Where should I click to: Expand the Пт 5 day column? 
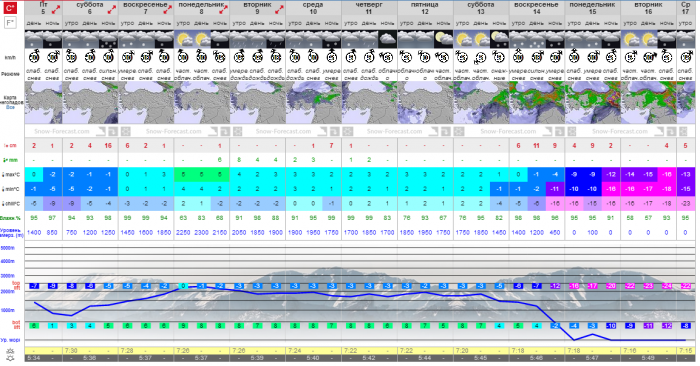[x=56, y=9]
